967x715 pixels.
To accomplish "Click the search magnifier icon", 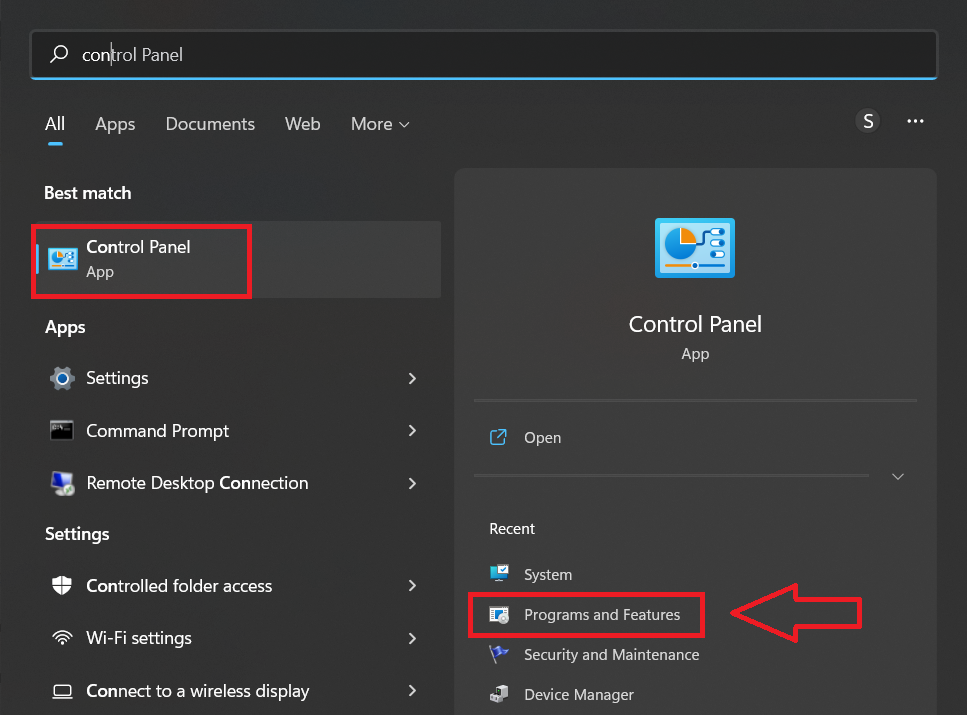I will coord(59,54).
